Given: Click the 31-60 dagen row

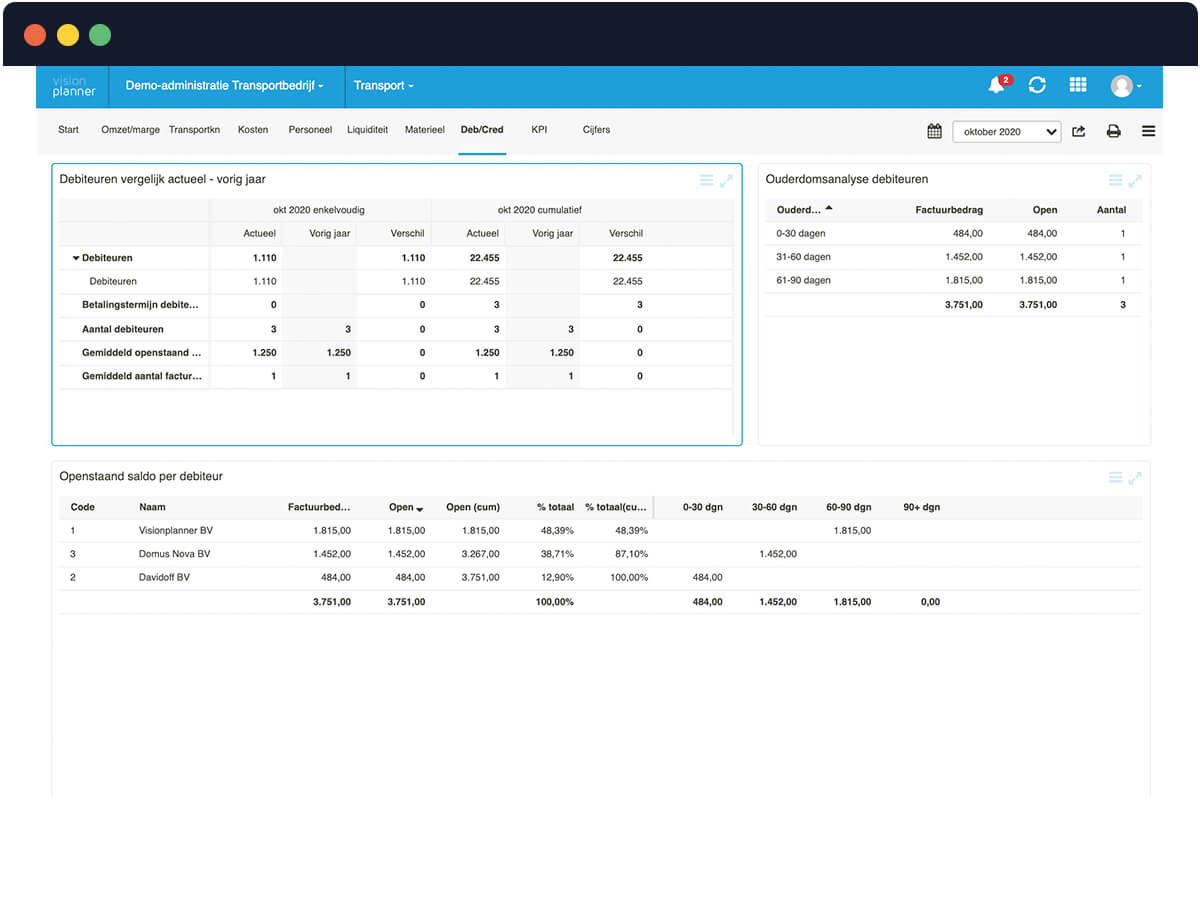Looking at the screenshot, I should (x=954, y=257).
